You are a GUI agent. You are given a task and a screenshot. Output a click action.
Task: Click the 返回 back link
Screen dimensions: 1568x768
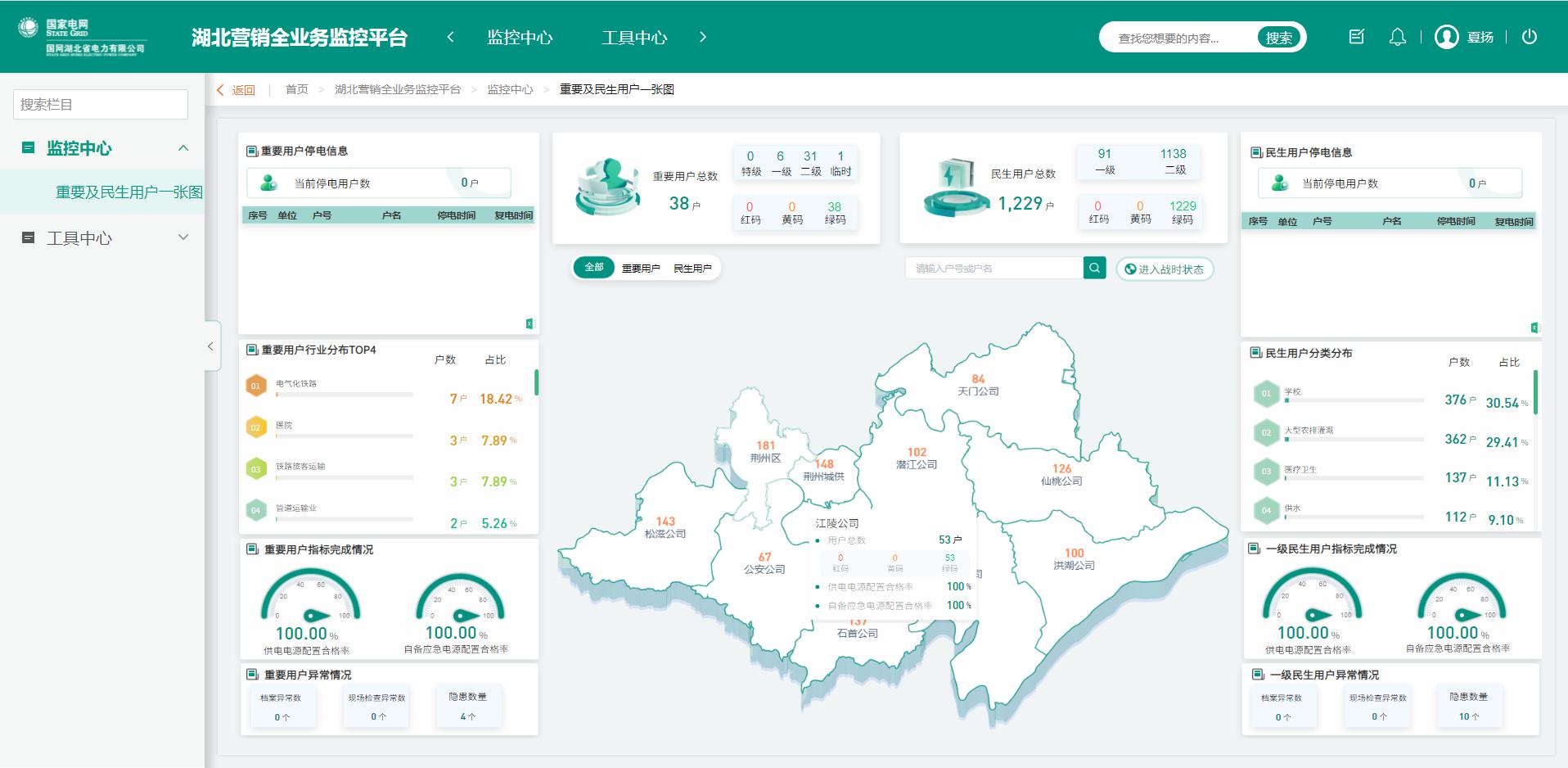pyautogui.click(x=237, y=90)
